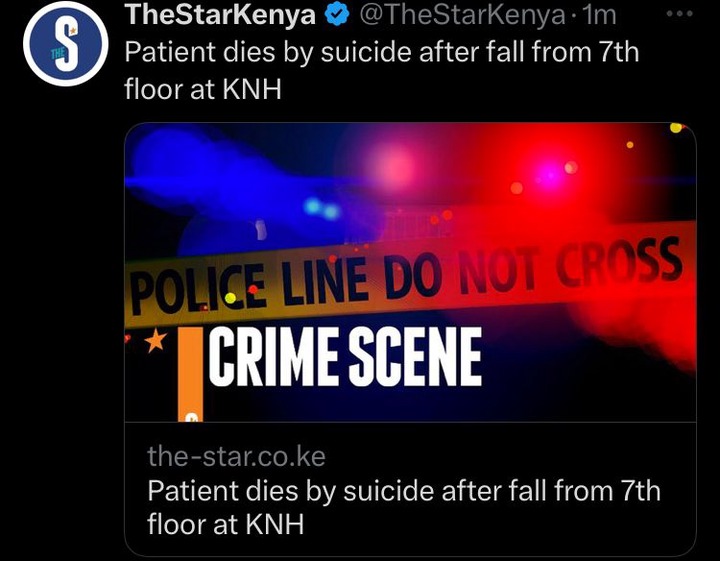Open the @TheStarKenya handle link

462,15
